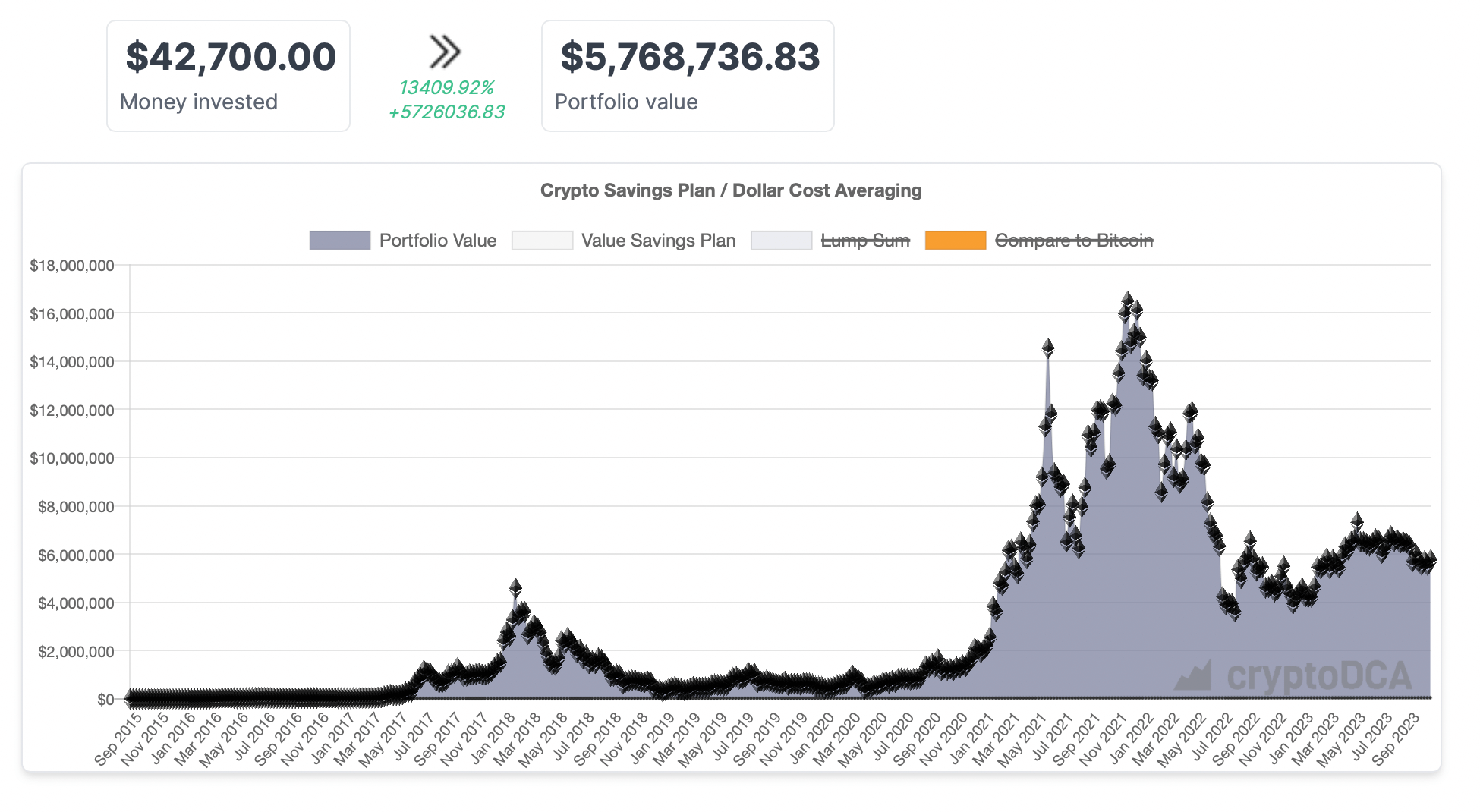Click the 13409.92% gain text
Viewport: 1480px width, 812px height.
(x=446, y=88)
